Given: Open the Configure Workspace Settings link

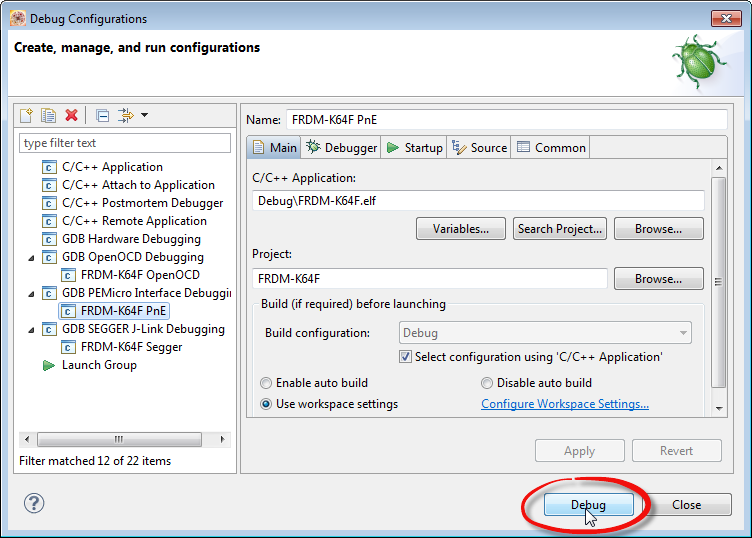Looking at the screenshot, I should point(565,404).
